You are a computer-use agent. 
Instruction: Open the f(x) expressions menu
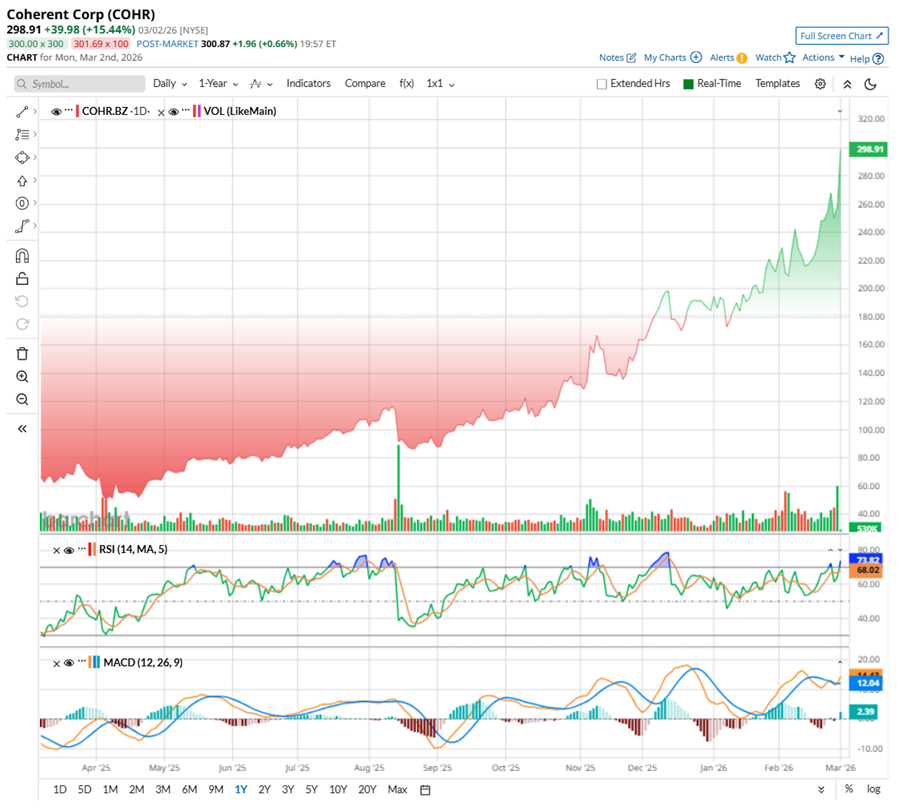407,84
